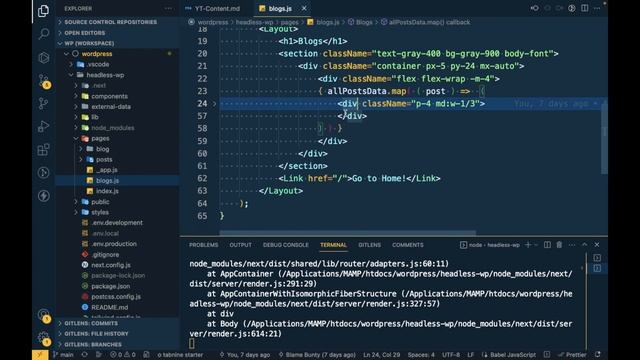The height and width of the screenshot is (360, 640).
Task: Click Blame Bunty (7 days ago) in status bar
Action: [317, 355]
